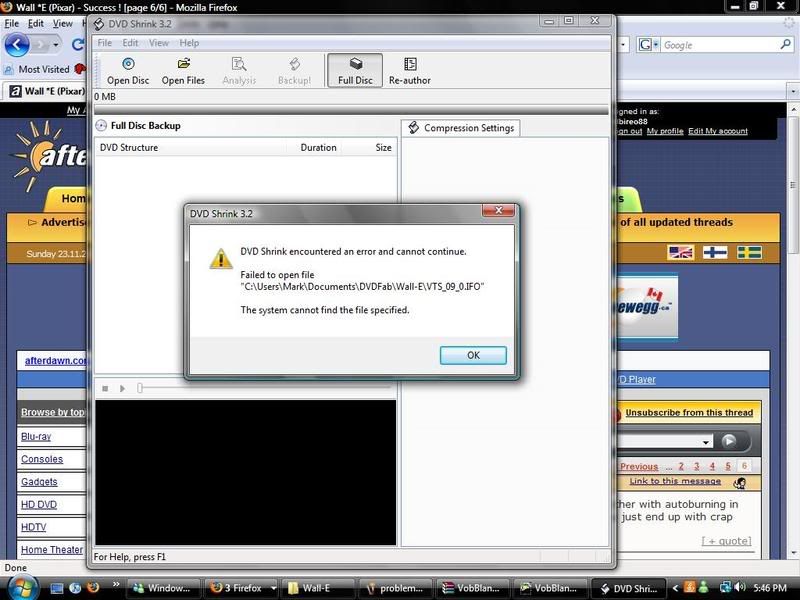Viewport: 800px width, 600px height.
Task: Click OK in the DVD Shrink error dialog
Action: 473,355
